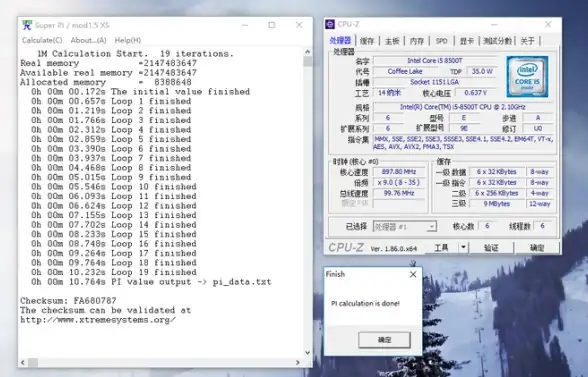
Task: Click the 确定 button in CPU-Z
Action: click(x=537, y=248)
